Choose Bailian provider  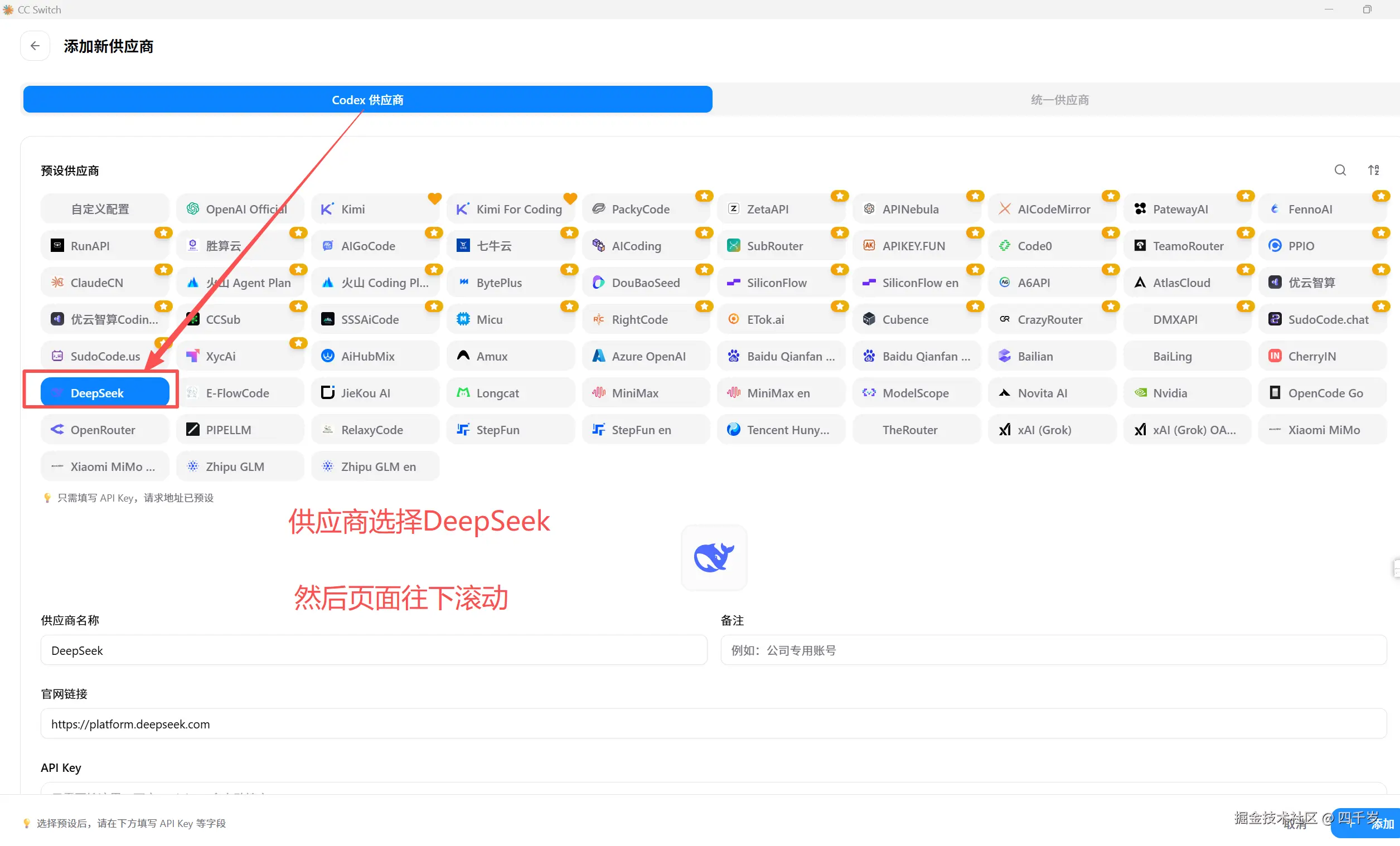1052,357
